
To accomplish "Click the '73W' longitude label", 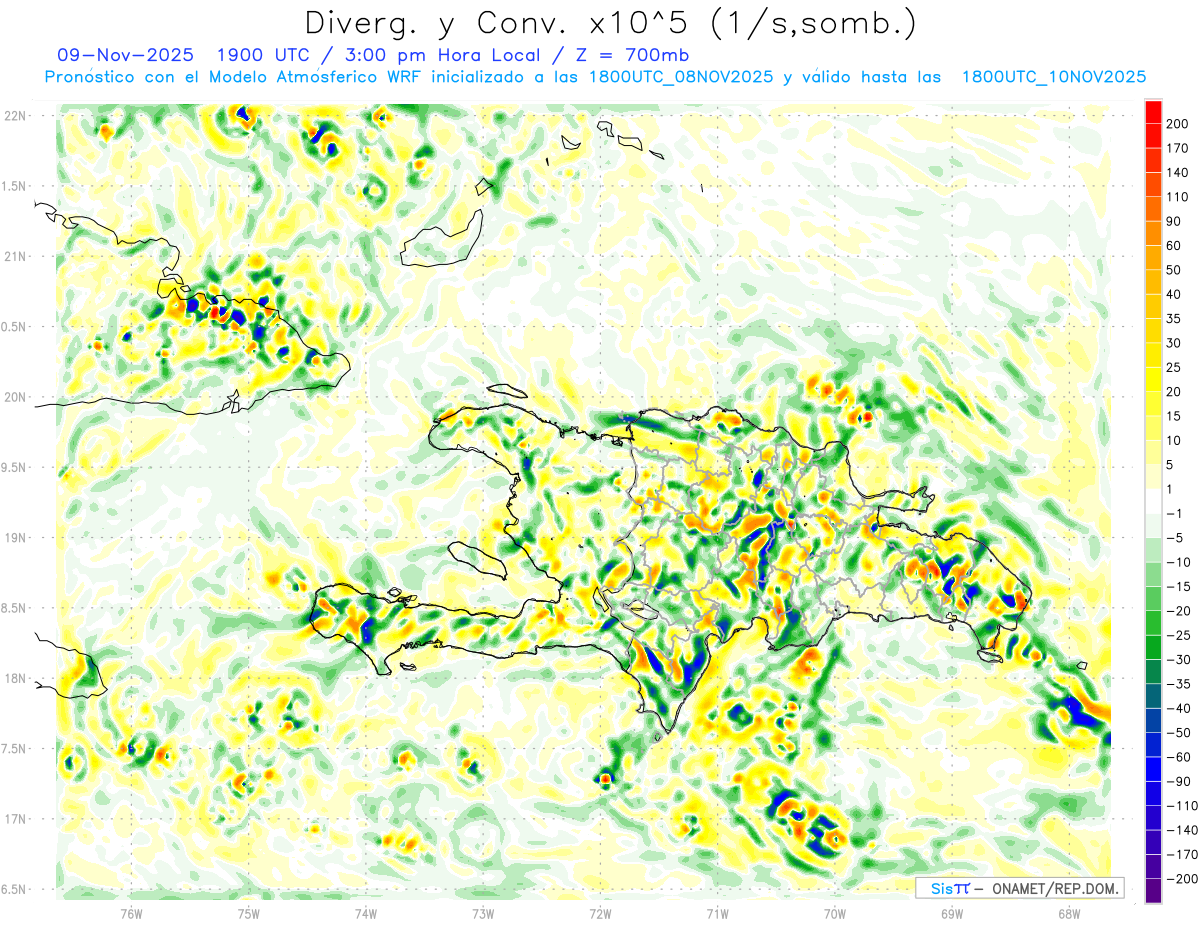I will tap(483, 913).
